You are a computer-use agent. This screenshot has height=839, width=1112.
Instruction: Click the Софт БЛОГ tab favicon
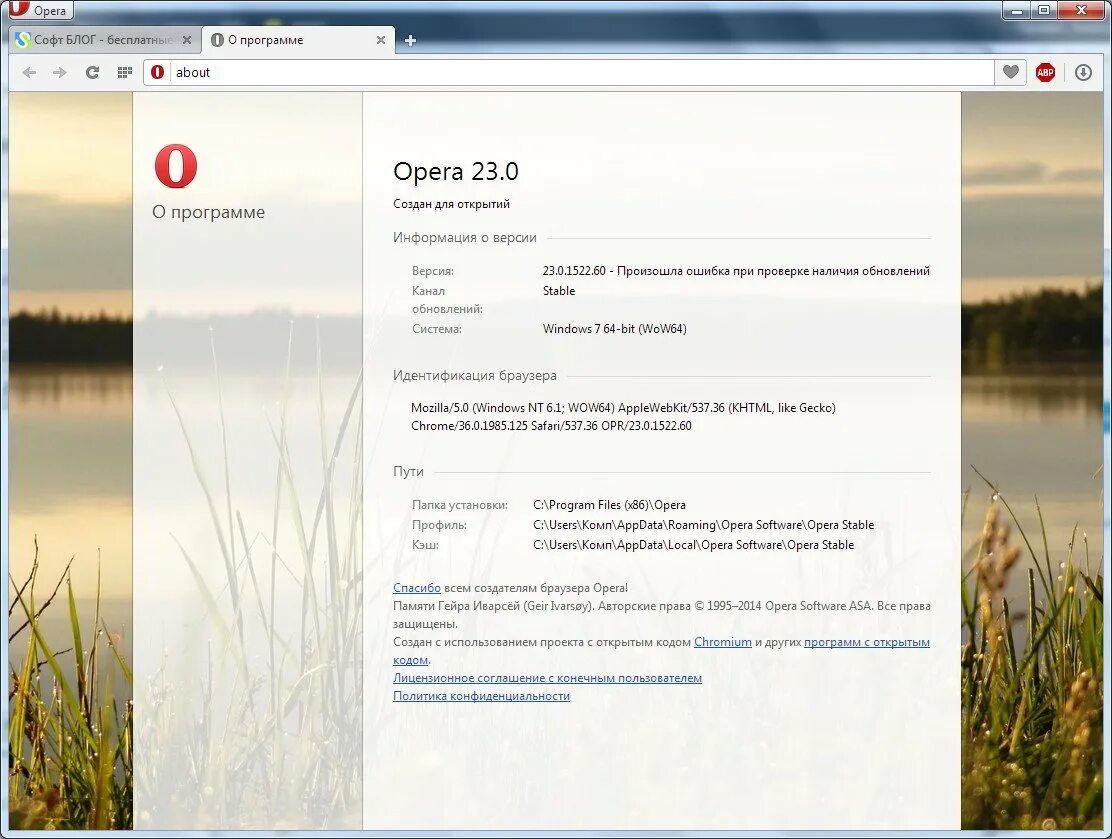(x=23, y=40)
